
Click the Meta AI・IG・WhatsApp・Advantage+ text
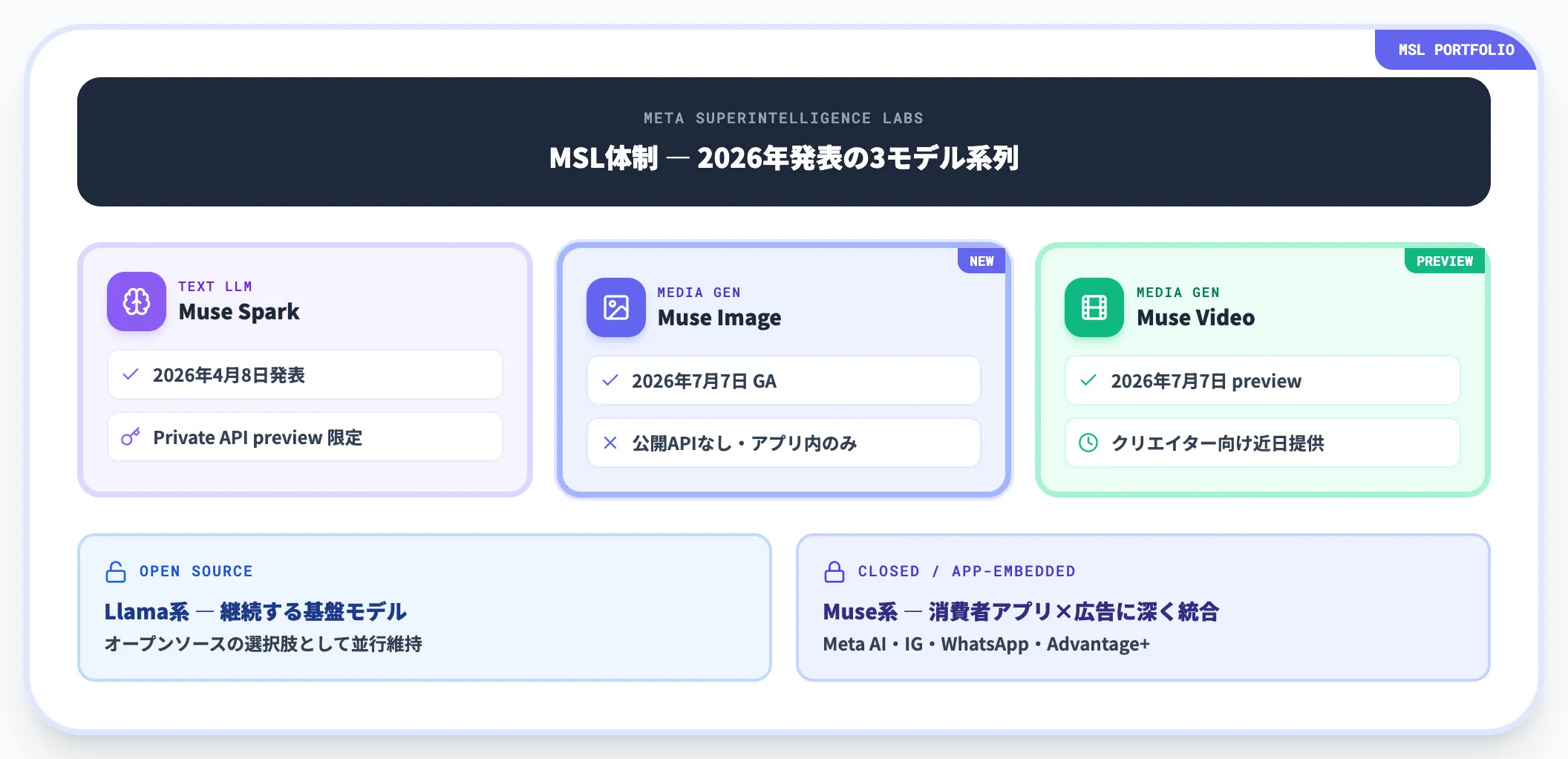point(986,644)
